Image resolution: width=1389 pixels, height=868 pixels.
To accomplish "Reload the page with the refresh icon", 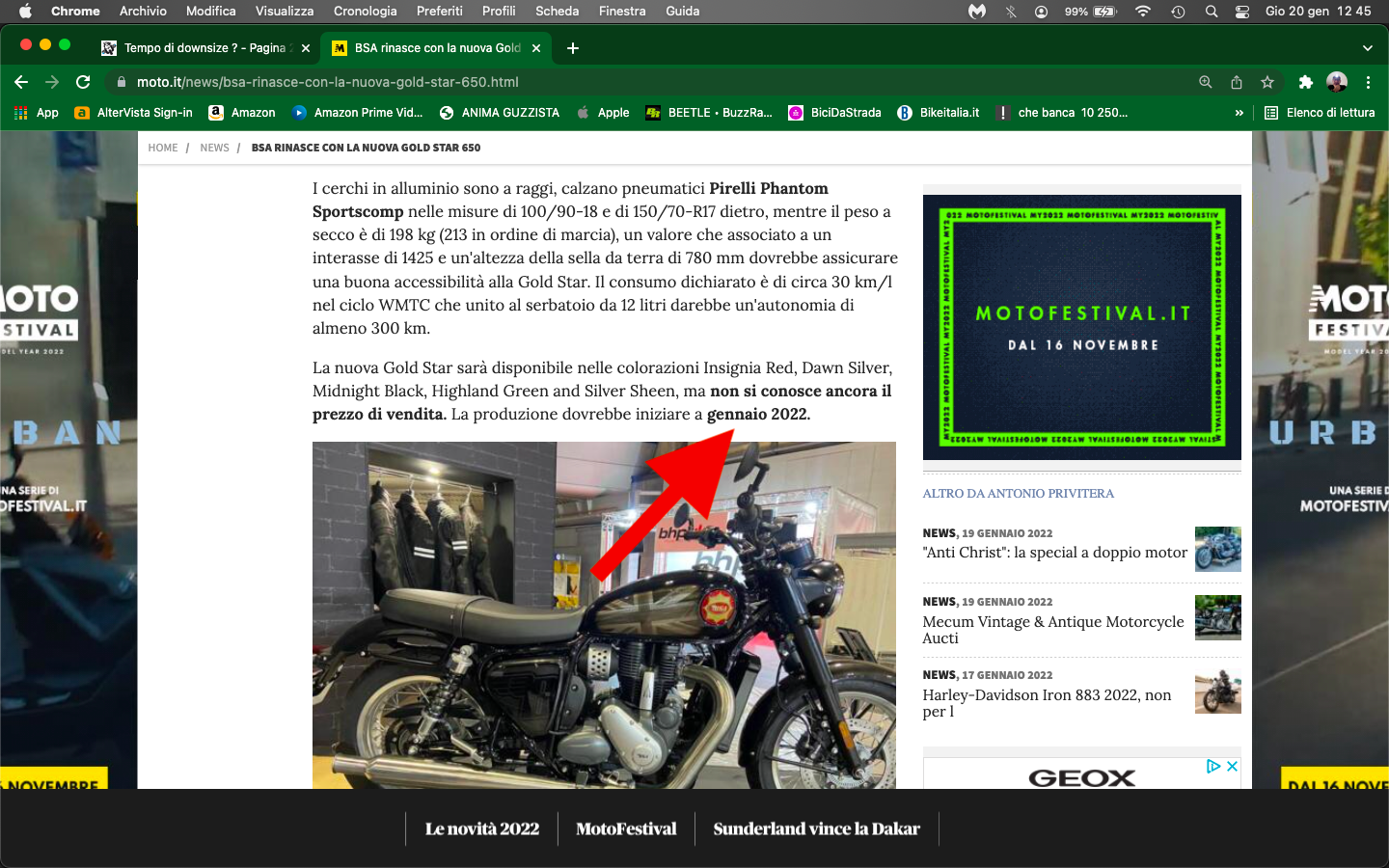I will coord(83,82).
